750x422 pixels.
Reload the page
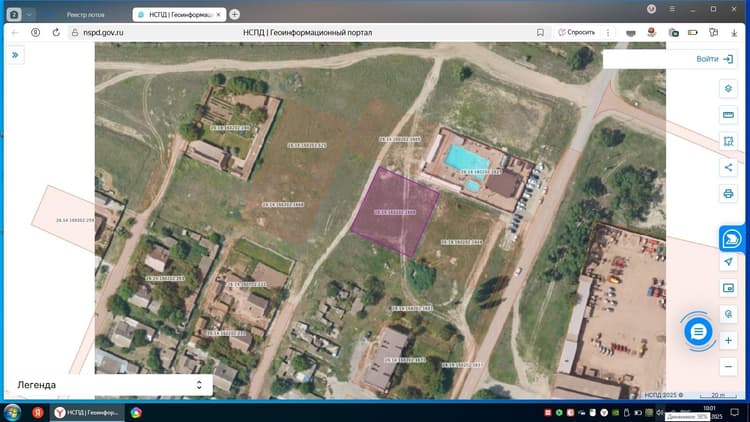(x=56, y=33)
